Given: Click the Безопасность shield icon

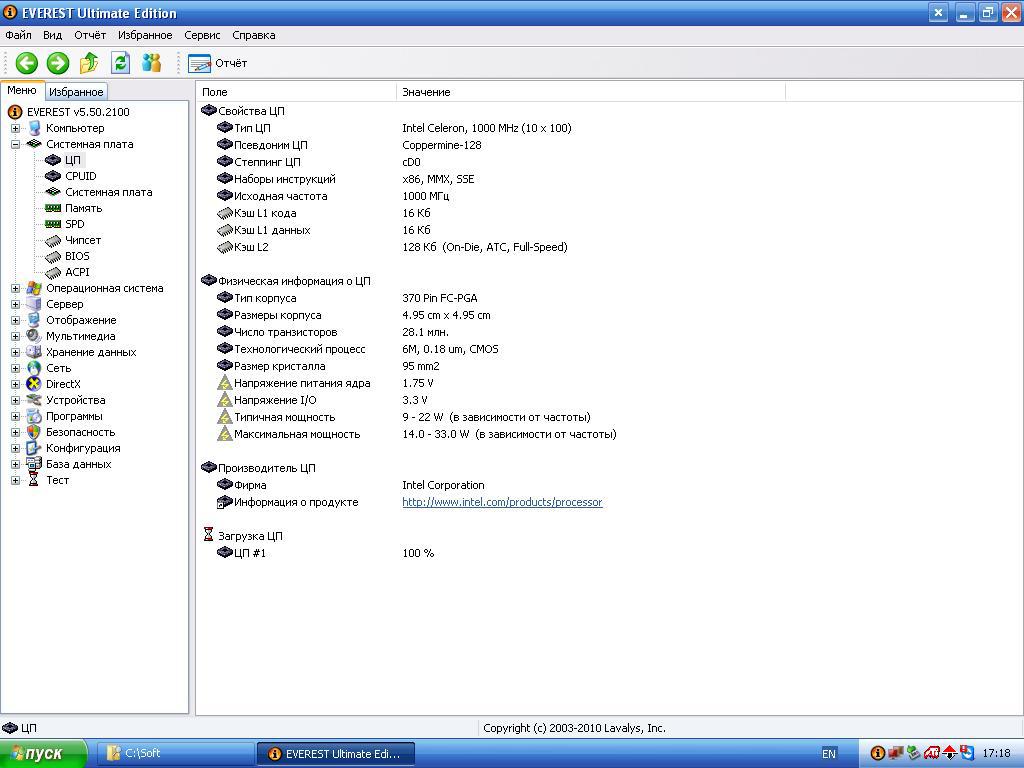Looking at the screenshot, I should point(34,432).
